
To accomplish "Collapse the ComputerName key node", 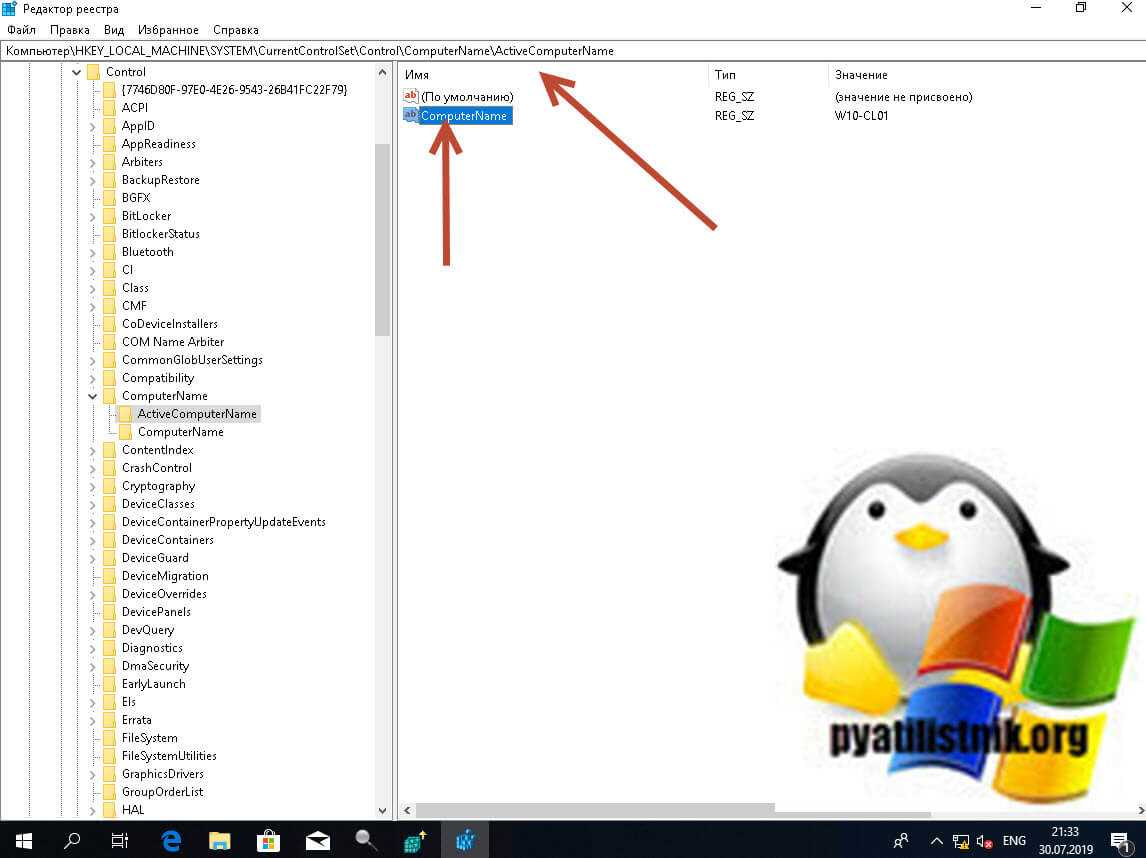I will (93, 396).
